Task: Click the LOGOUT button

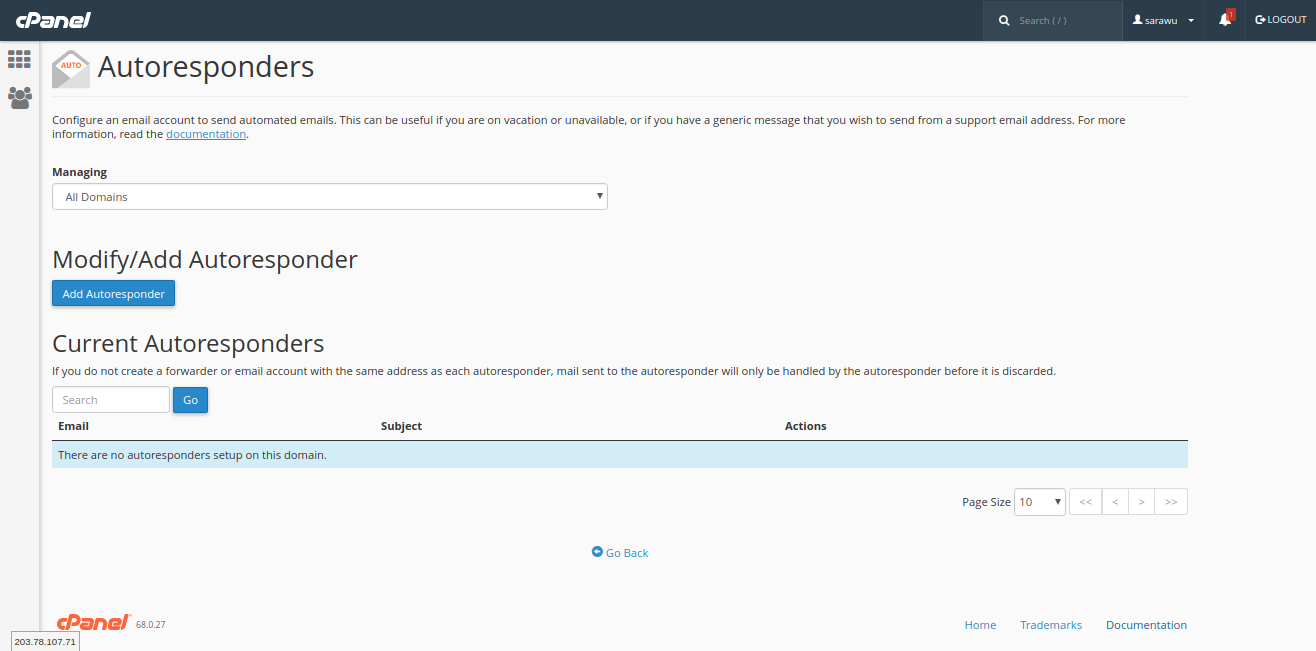Action: point(1281,20)
